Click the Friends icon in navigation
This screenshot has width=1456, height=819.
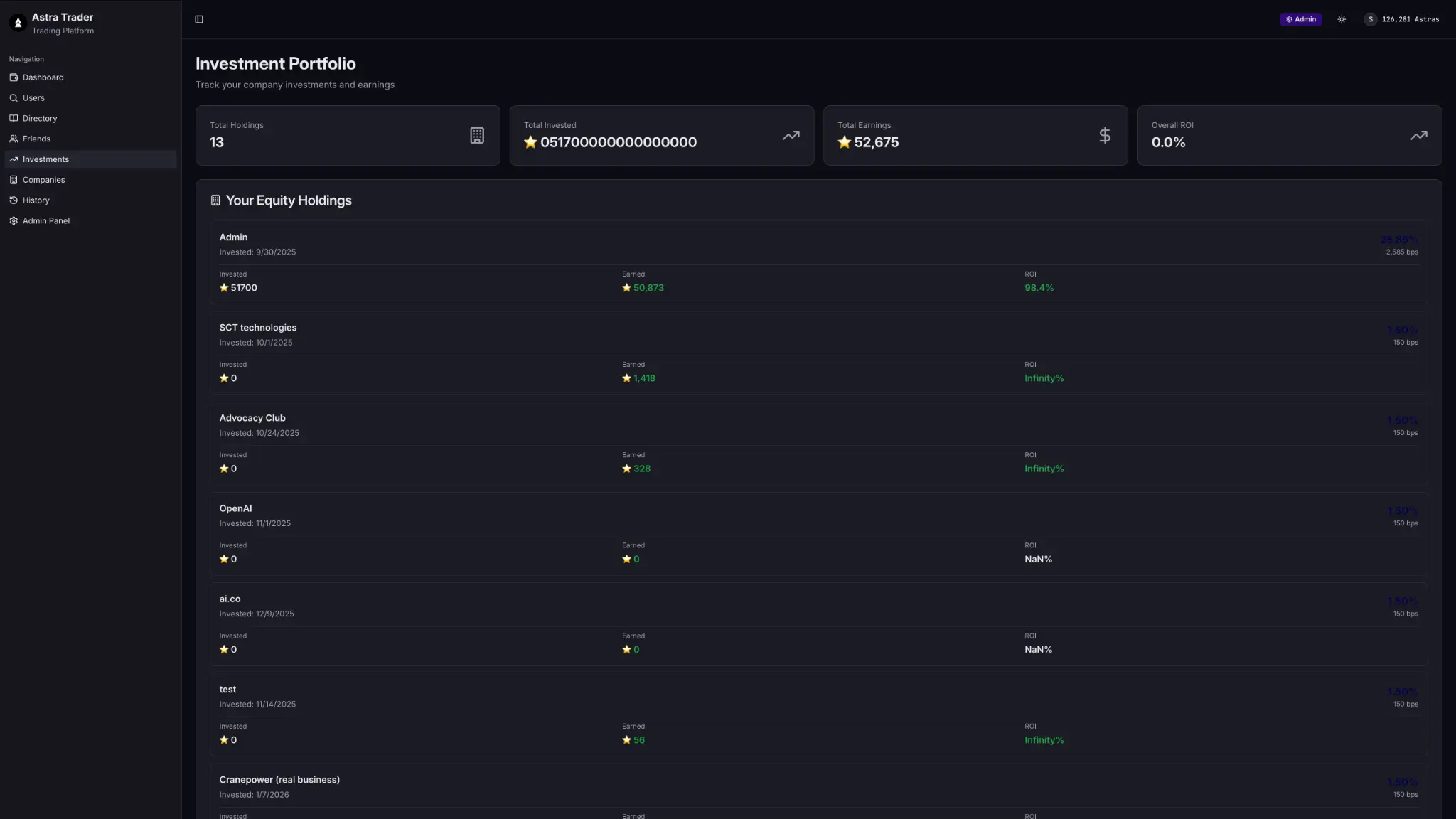14,139
